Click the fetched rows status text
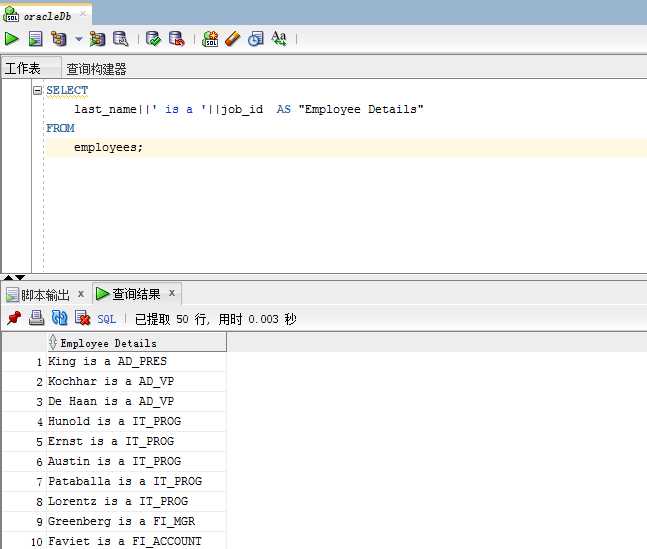 click(x=215, y=319)
